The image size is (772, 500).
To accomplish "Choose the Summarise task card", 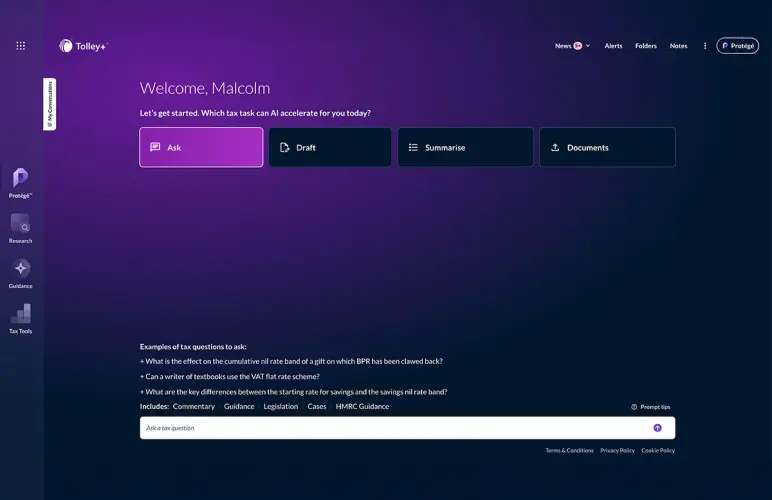I will (x=465, y=147).
